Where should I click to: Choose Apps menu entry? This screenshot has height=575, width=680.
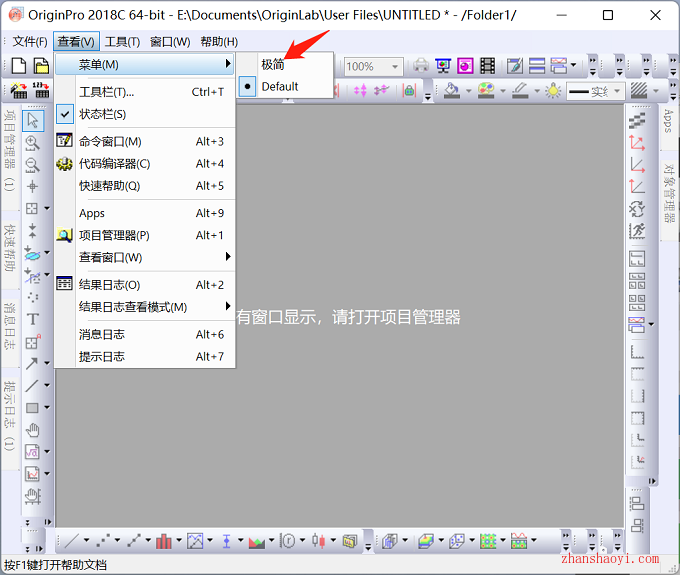point(145,213)
